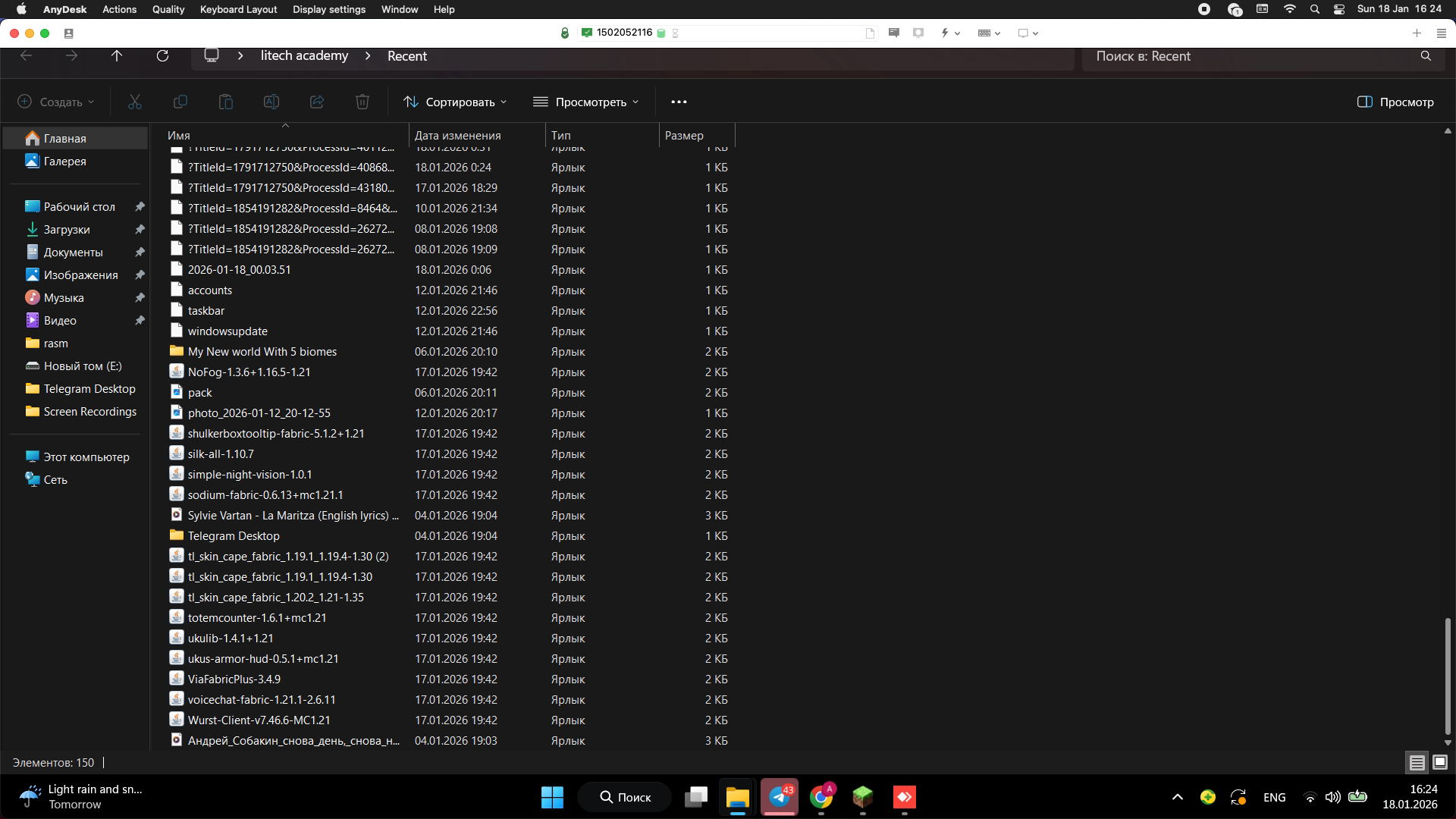Switch to large thumbnails view icon
Viewport: 1456px width, 819px height.
[x=1440, y=763]
